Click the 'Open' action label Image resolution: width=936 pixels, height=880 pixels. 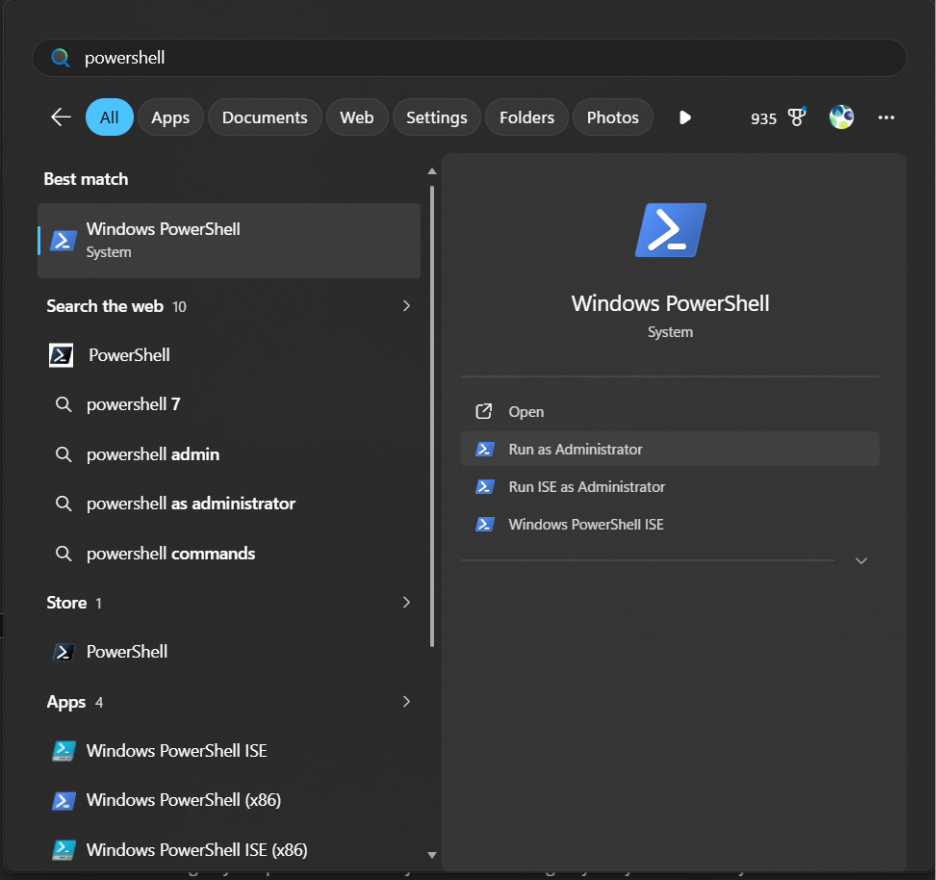click(x=526, y=412)
